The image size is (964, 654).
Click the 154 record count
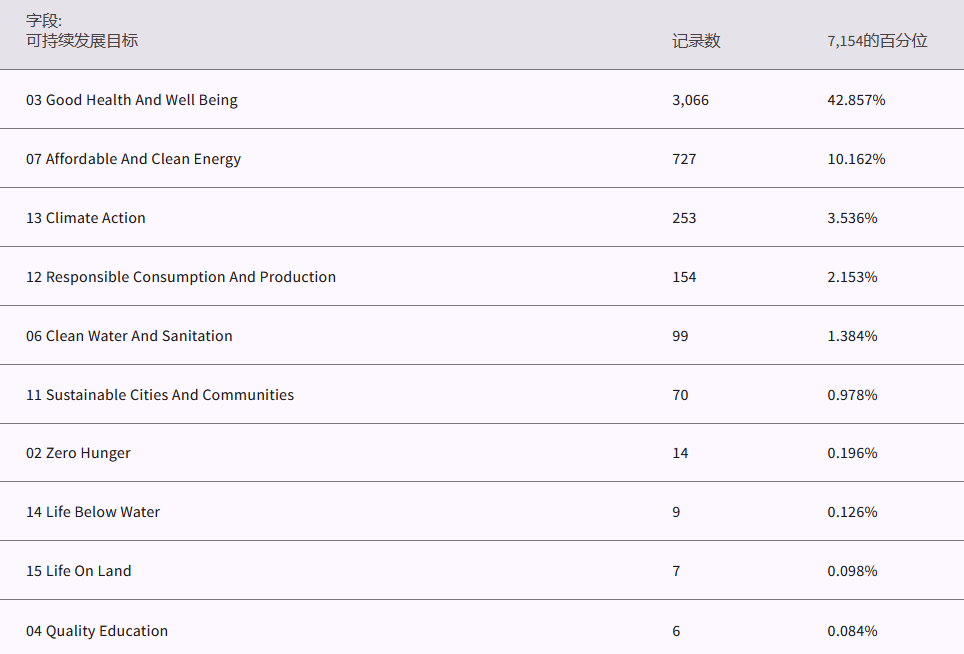[x=684, y=277]
